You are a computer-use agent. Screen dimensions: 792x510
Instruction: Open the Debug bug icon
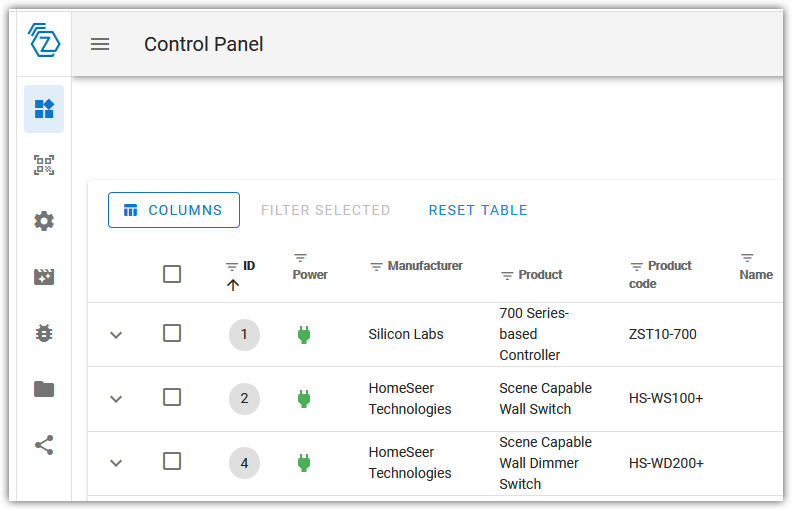tap(44, 333)
